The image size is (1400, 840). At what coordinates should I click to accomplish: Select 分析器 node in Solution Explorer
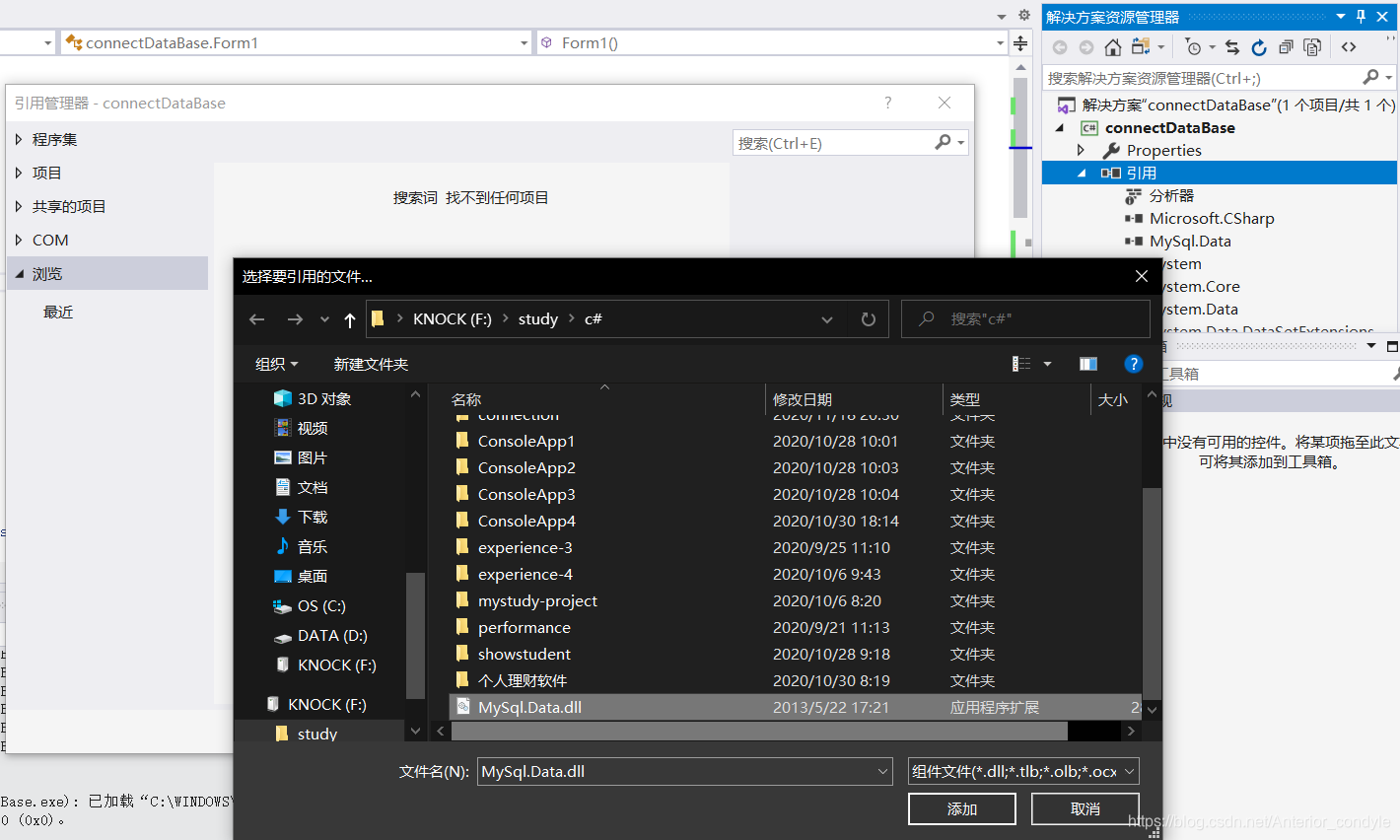(1171, 195)
